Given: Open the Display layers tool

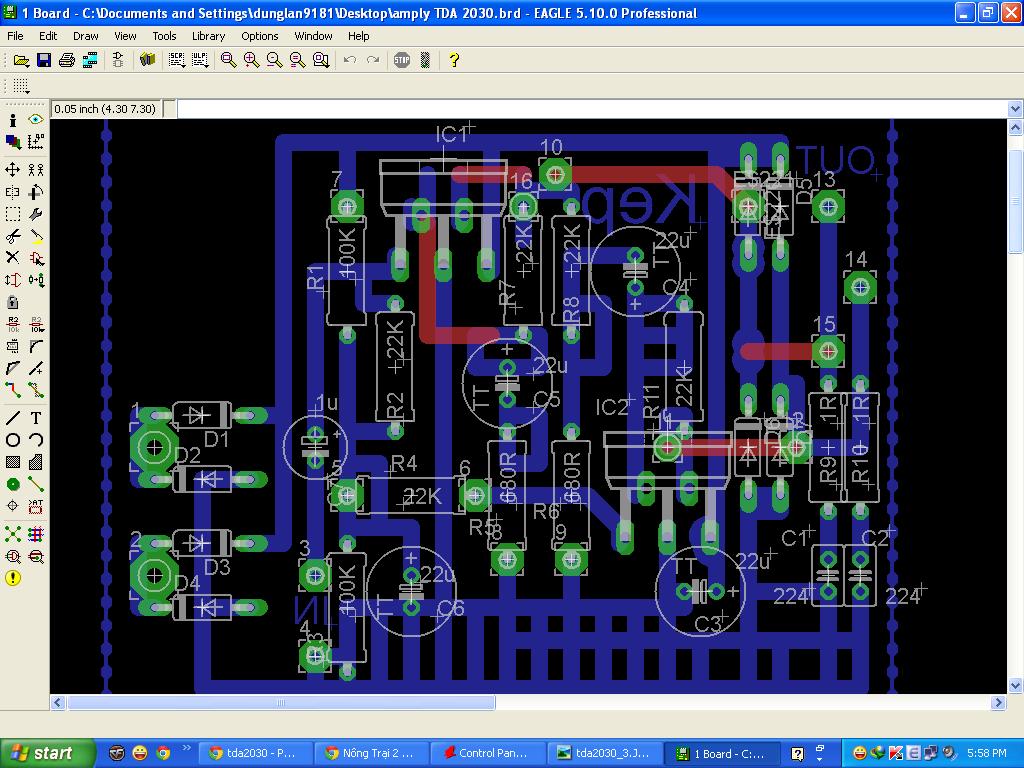Looking at the screenshot, I should click(13, 142).
